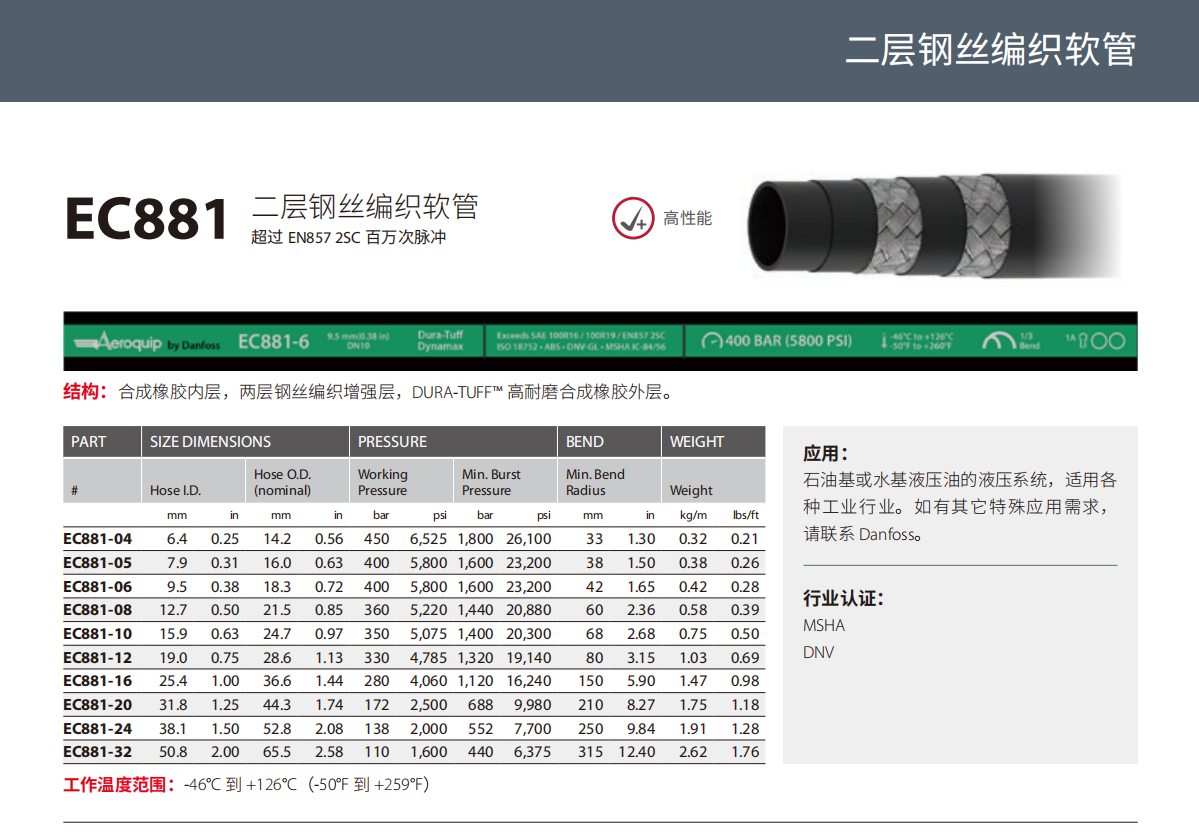This screenshot has height=832, width=1199.
Task: Click the thermometer icon on the green banner
Action: (884, 341)
